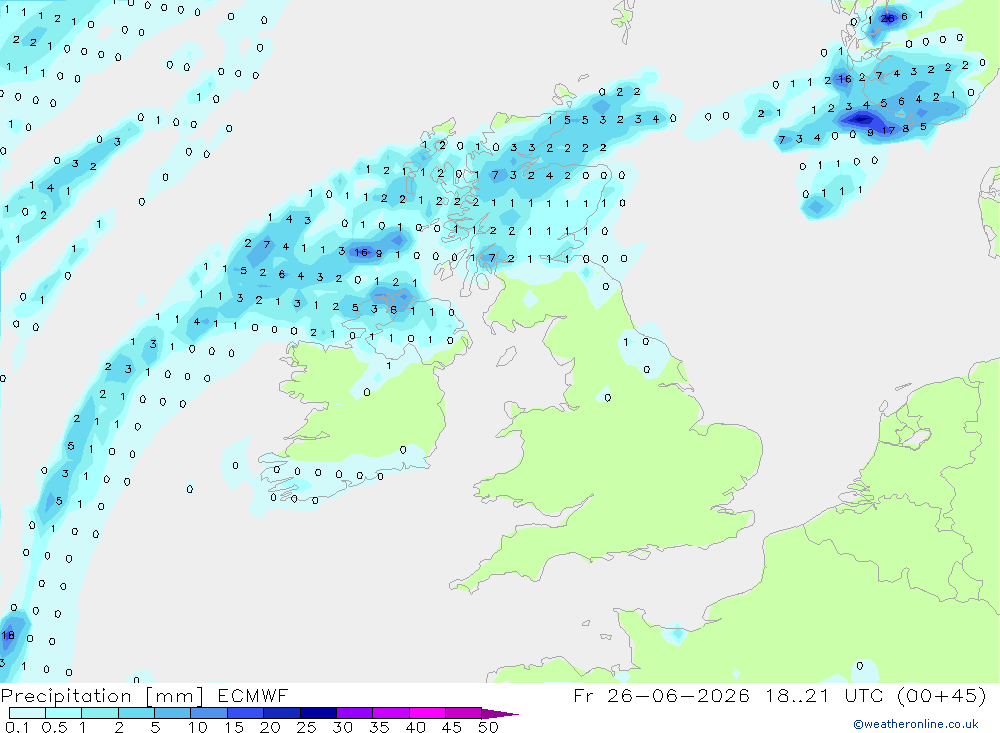Click the legend label "0.1"
The width and height of the screenshot is (1000, 733).
tap(17, 727)
